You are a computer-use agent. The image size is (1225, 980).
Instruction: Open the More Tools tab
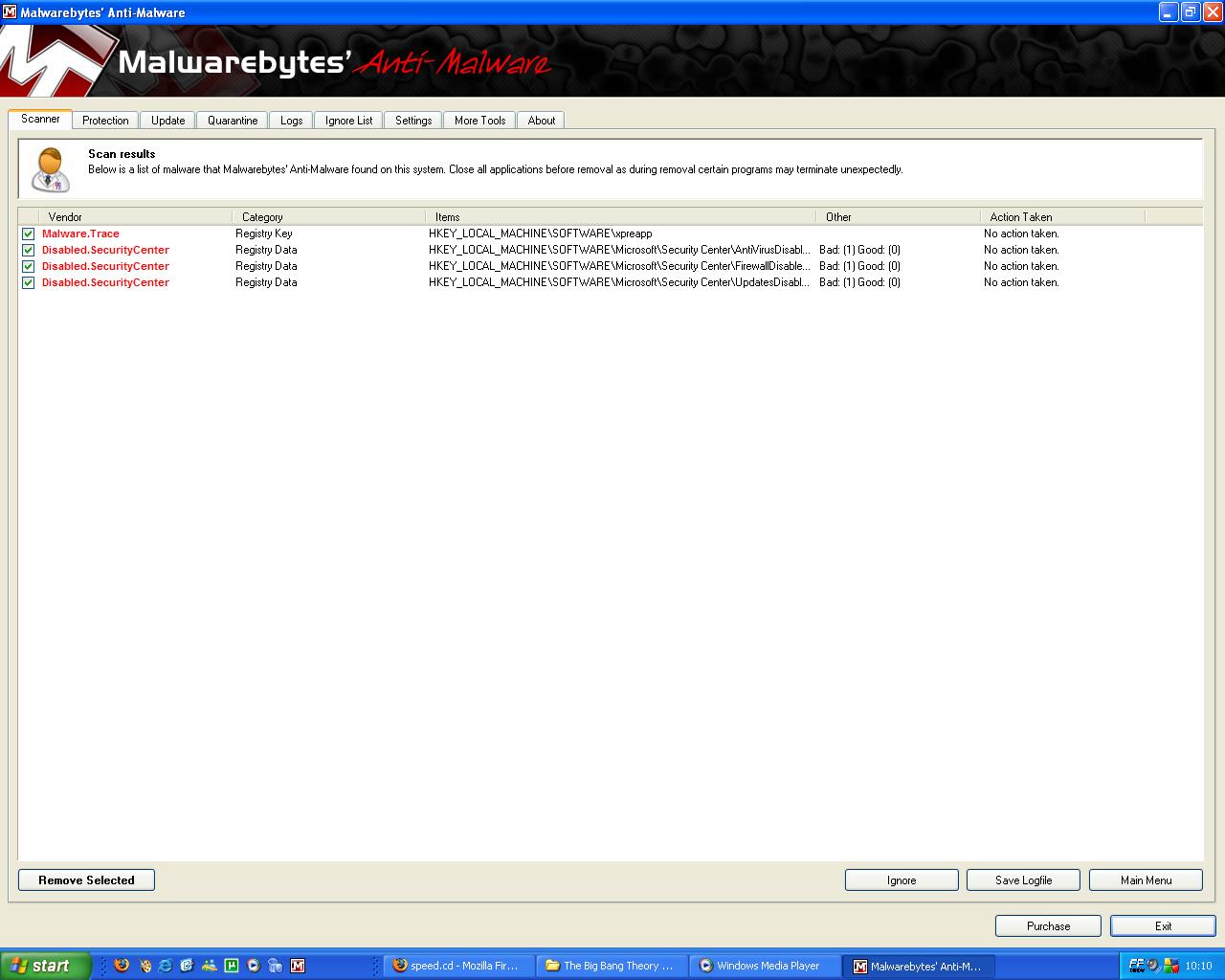click(x=479, y=121)
